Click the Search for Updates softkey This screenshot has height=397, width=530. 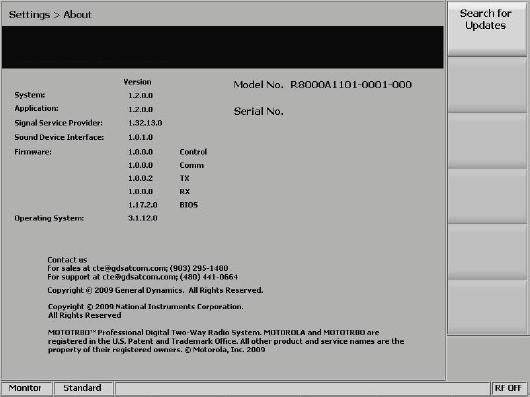(486, 29)
